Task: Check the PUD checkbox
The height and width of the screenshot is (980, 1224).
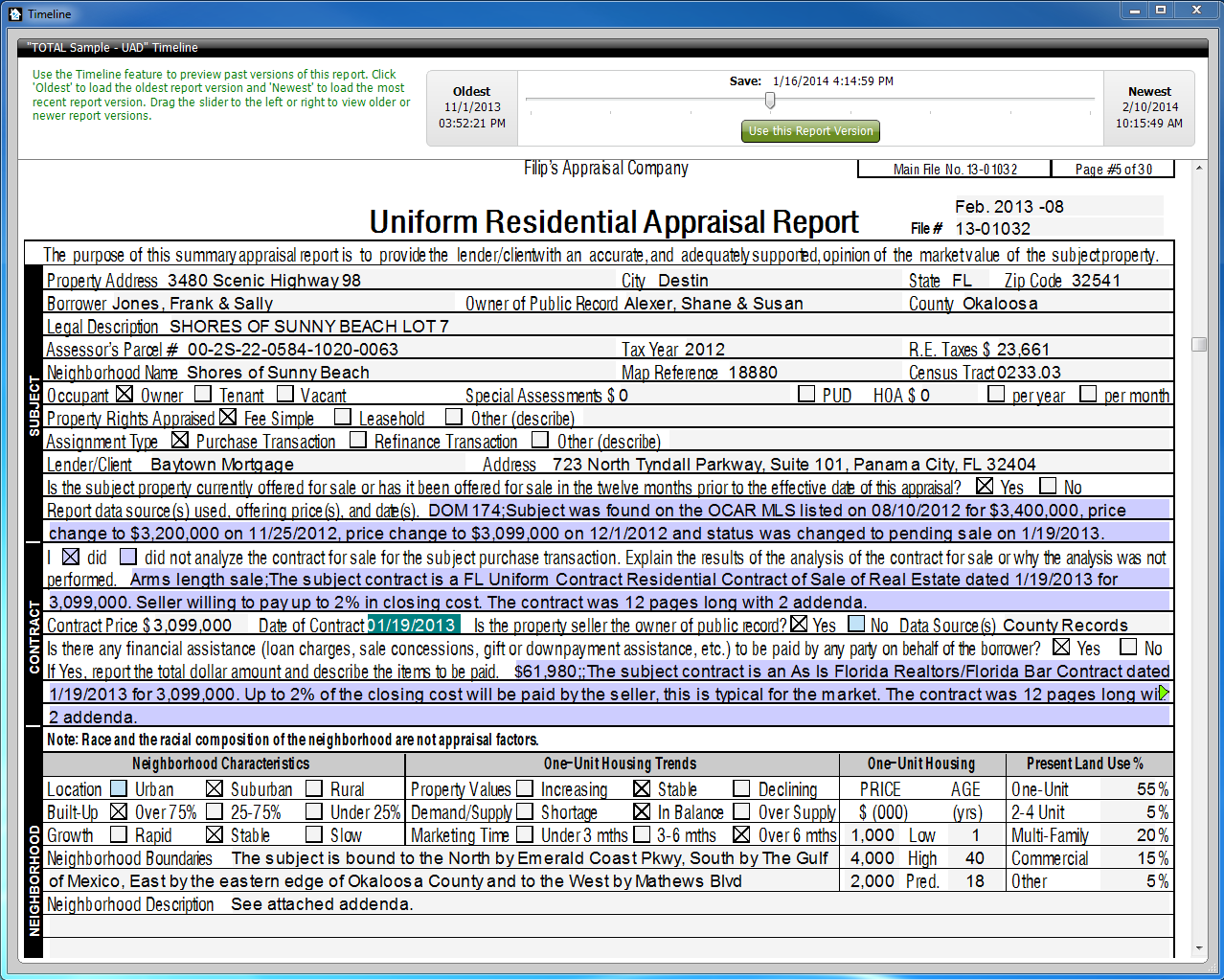Action: tap(806, 394)
